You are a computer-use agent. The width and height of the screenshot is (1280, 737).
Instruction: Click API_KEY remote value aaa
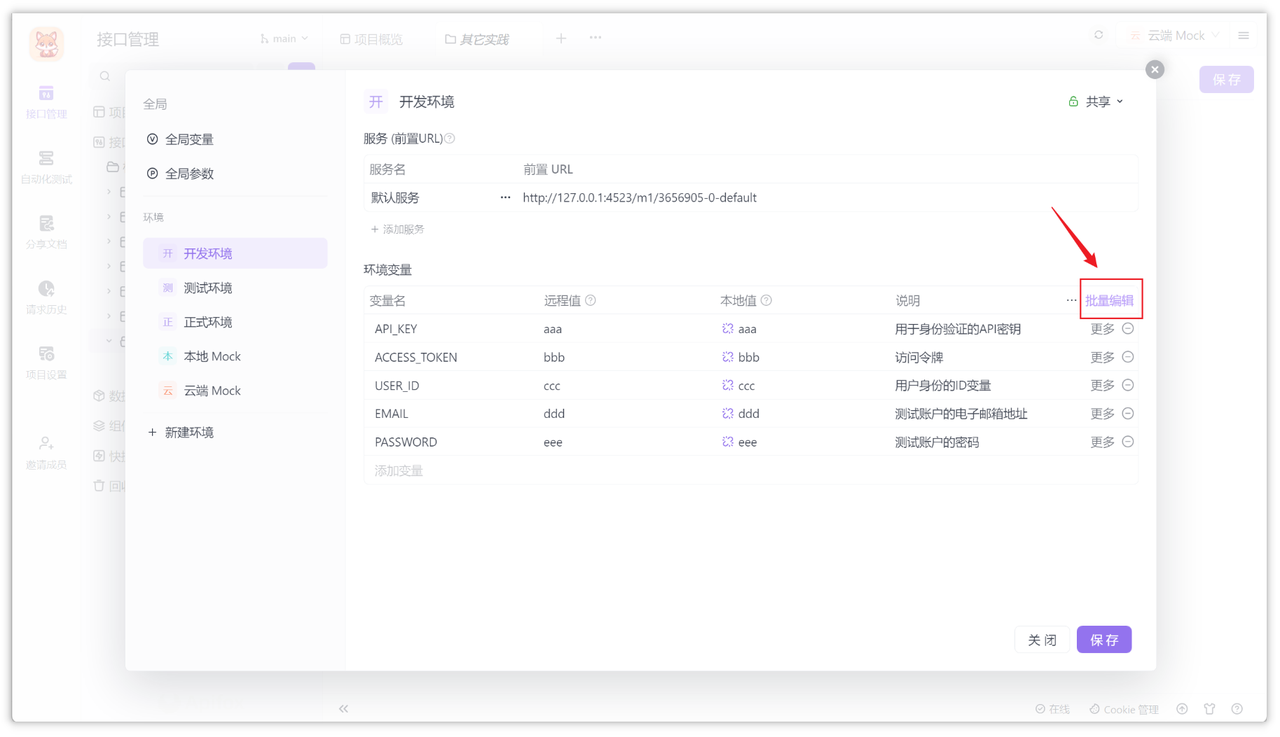tap(553, 328)
